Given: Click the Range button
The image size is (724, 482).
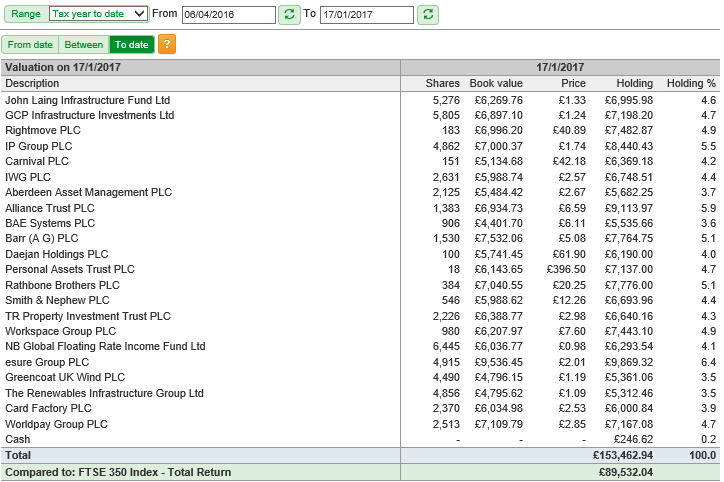Looking at the screenshot, I should pyautogui.click(x=26, y=14).
